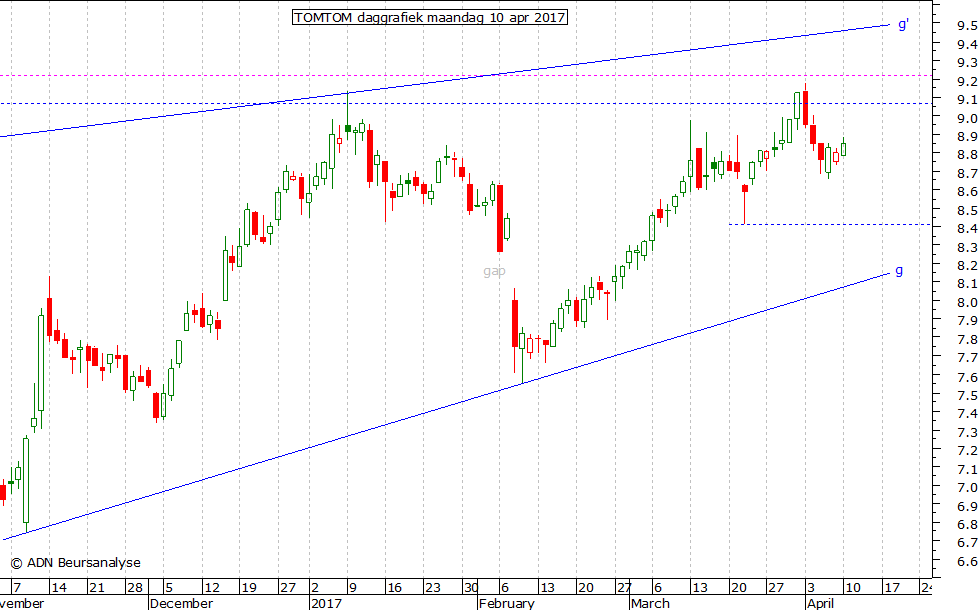The image size is (980, 610).
Task: Click the '© ADN Beursanalyse' copyright text
Action: (76, 563)
